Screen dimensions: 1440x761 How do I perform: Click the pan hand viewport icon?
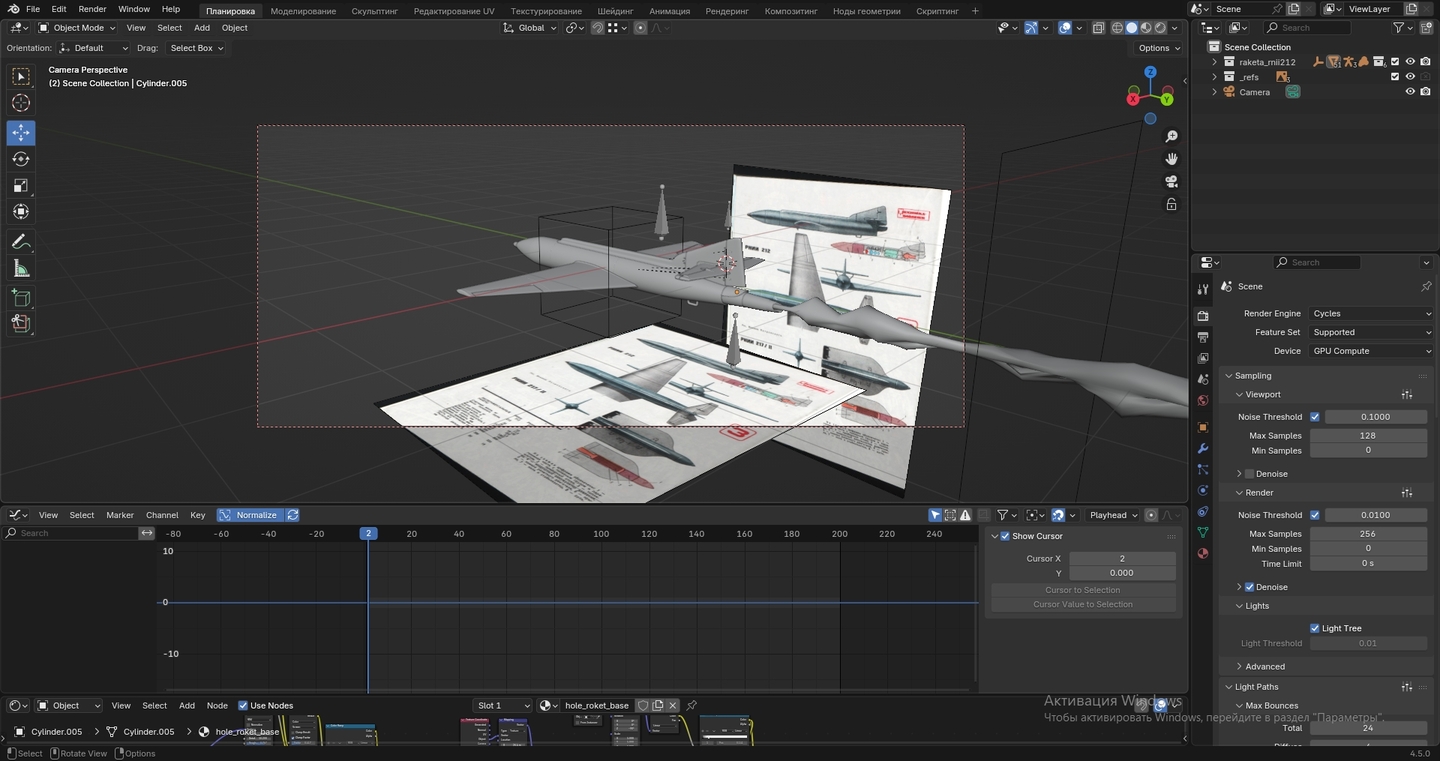pos(1171,159)
